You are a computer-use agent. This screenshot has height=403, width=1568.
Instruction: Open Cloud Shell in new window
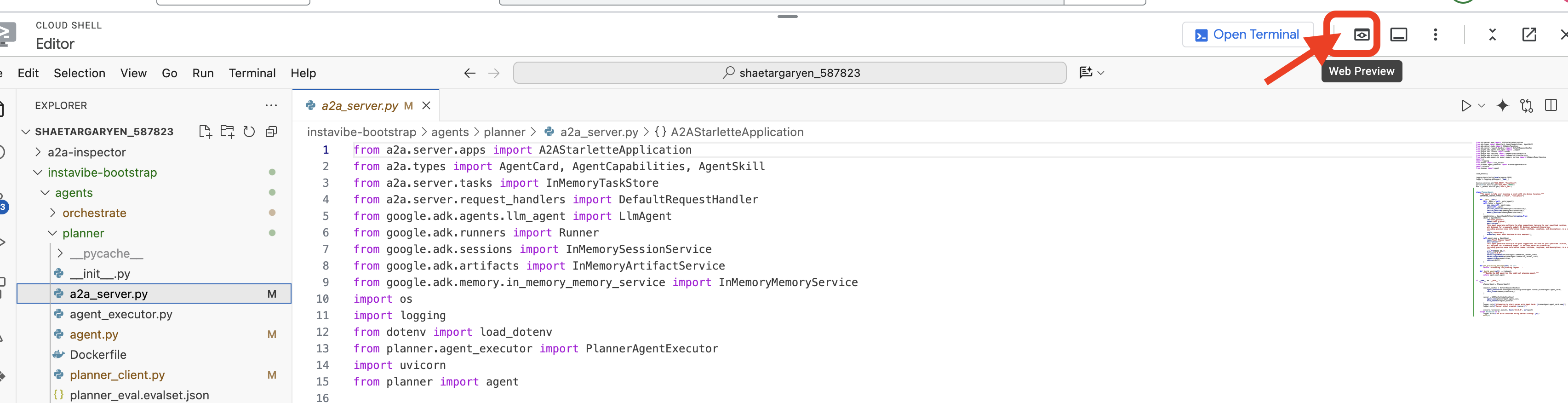[1528, 35]
